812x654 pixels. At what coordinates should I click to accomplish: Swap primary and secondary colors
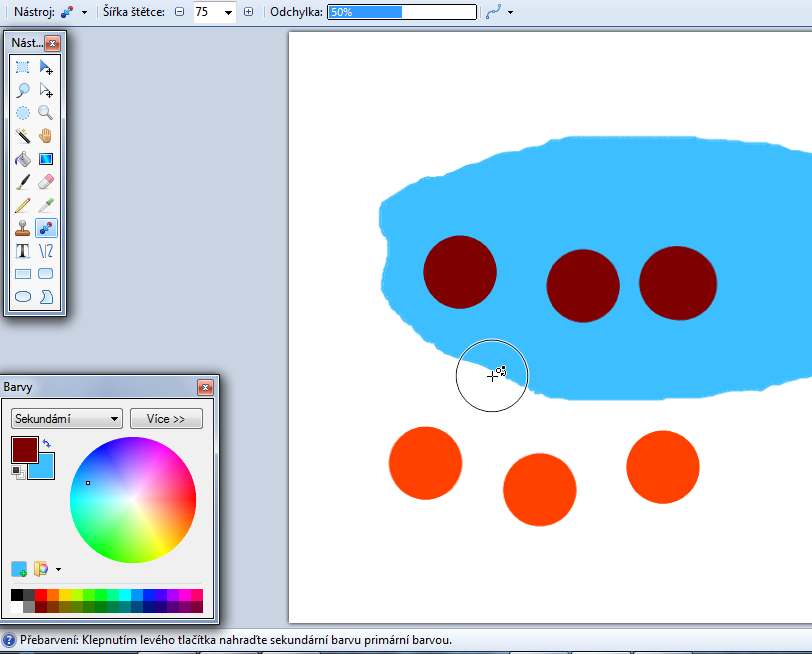(47, 442)
